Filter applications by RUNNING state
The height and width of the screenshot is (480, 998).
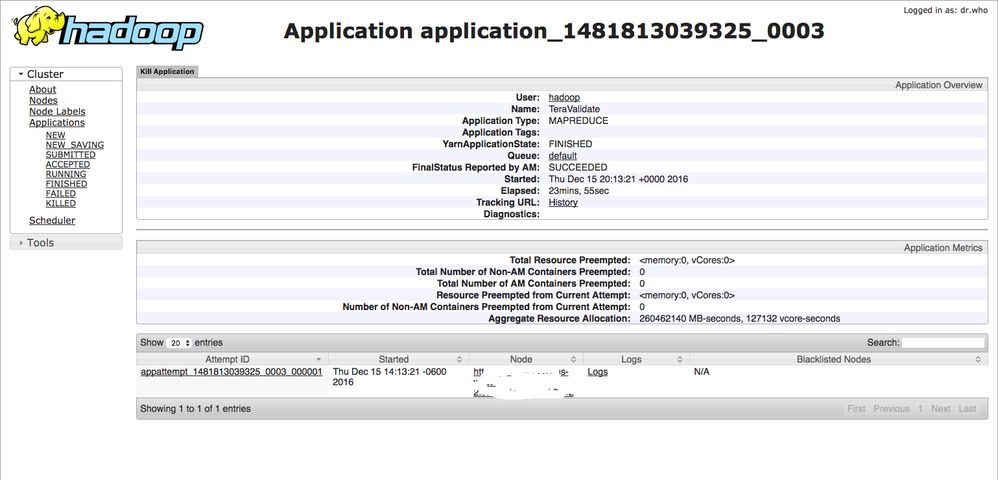click(x=67, y=174)
